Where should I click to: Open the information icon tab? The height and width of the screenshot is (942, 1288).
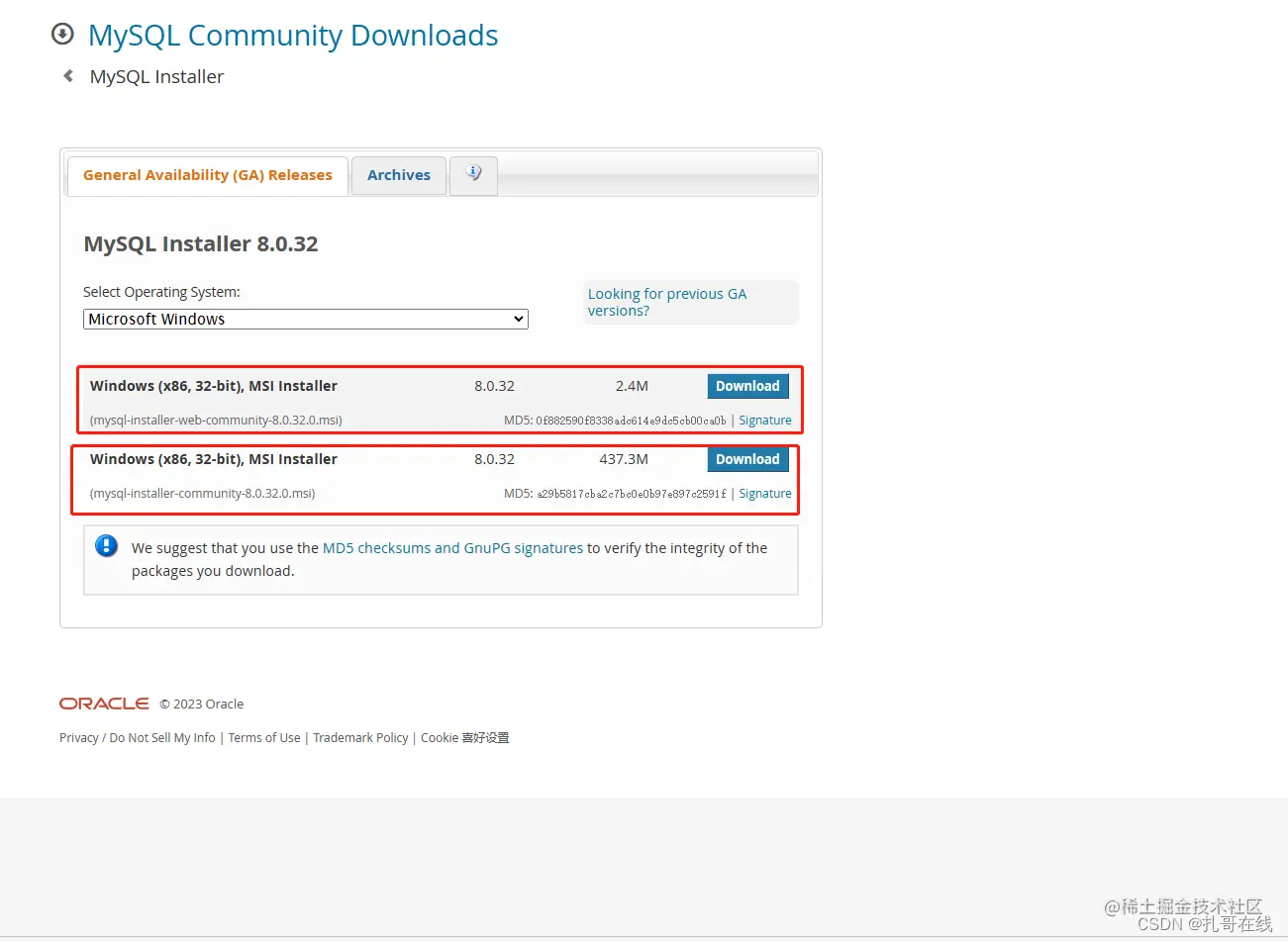click(x=473, y=174)
